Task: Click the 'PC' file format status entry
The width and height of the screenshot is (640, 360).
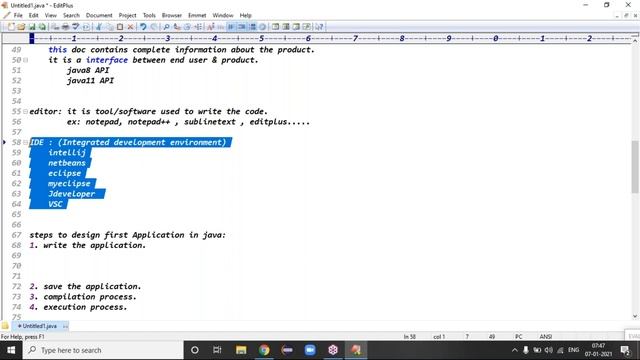Action: click(518, 337)
